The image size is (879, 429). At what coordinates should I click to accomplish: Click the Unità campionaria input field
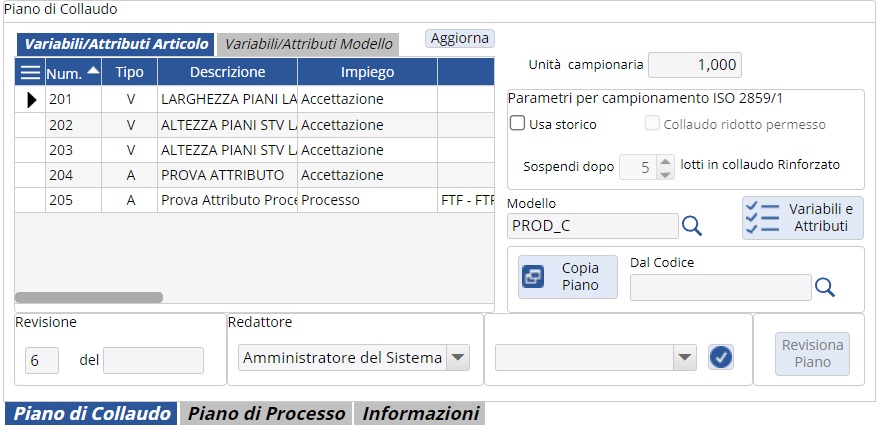point(695,65)
